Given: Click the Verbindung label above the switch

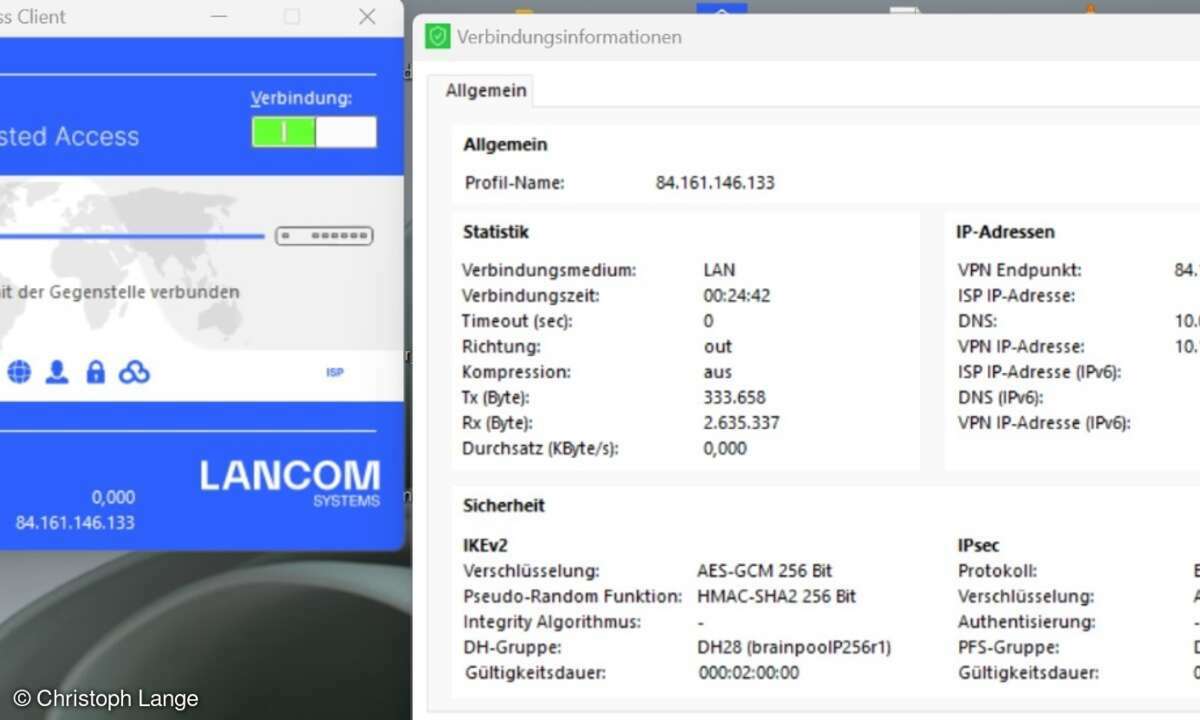Looking at the screenshot, I should click(301, 98).
